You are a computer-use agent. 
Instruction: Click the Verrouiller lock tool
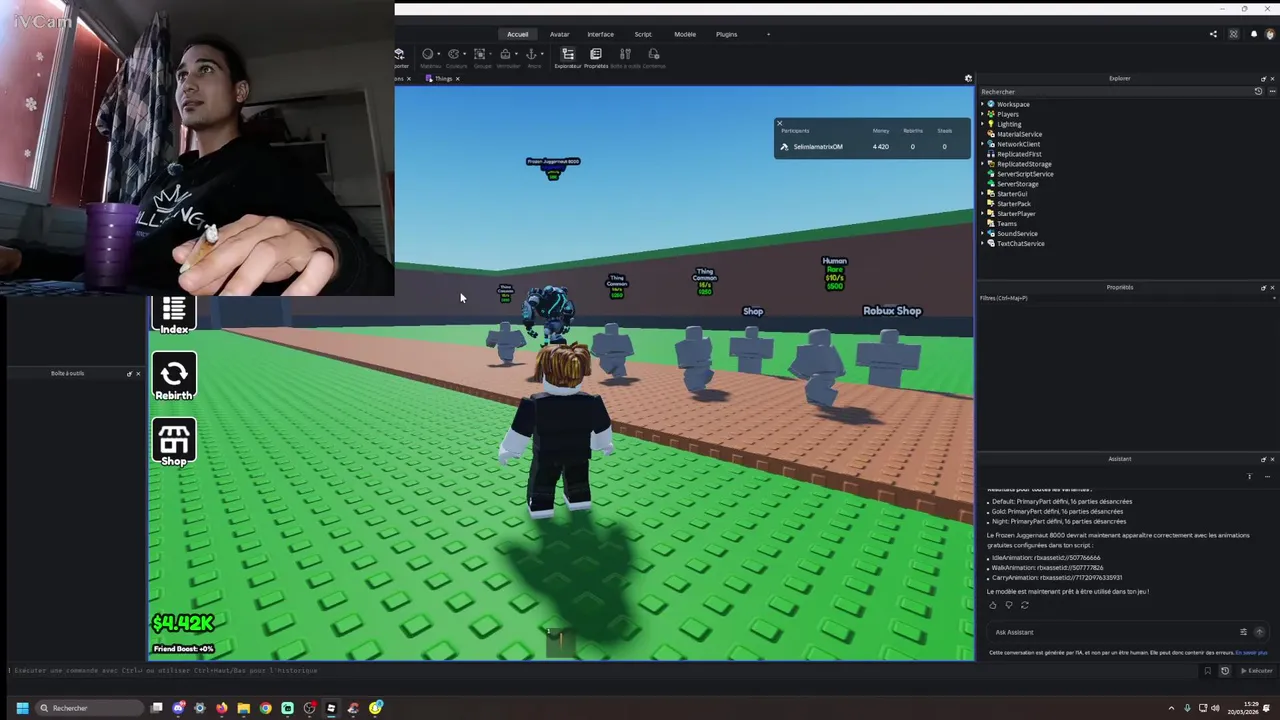click(506, 57)
